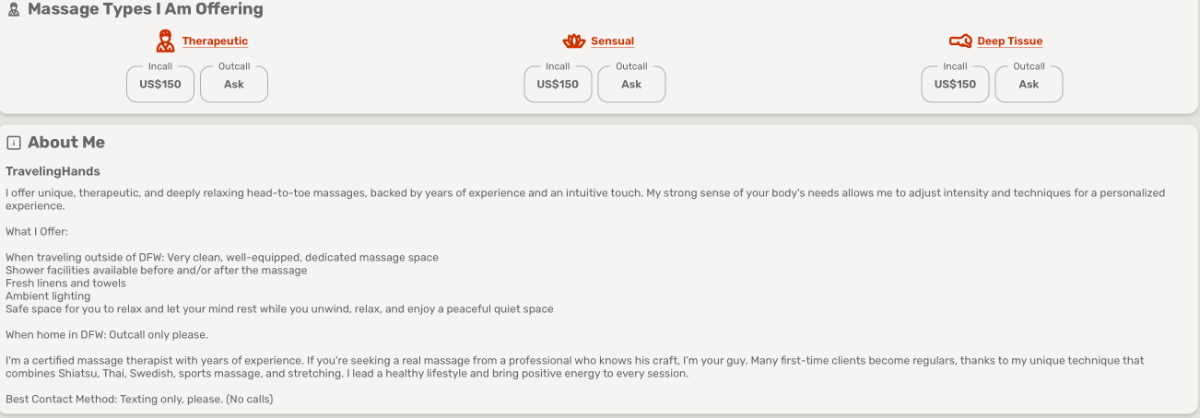Click the 'When home in DFW' outcall line
This screenshot has width=1200, height=418.
point(107,334)
